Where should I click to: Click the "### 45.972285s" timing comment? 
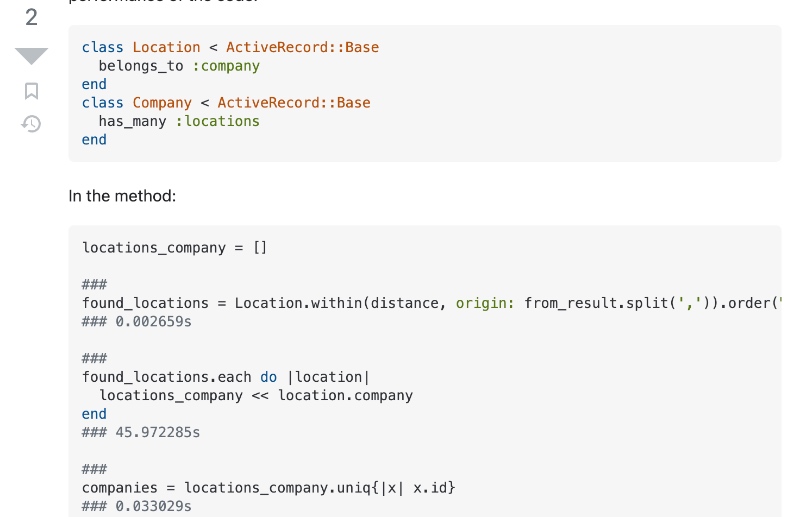pos(140,432)
